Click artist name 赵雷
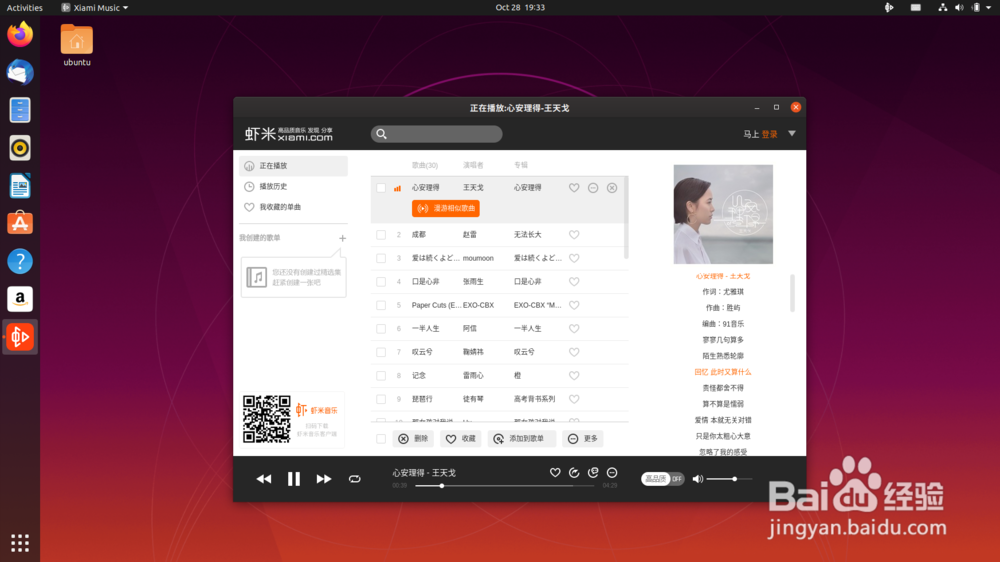 (470, 235)
